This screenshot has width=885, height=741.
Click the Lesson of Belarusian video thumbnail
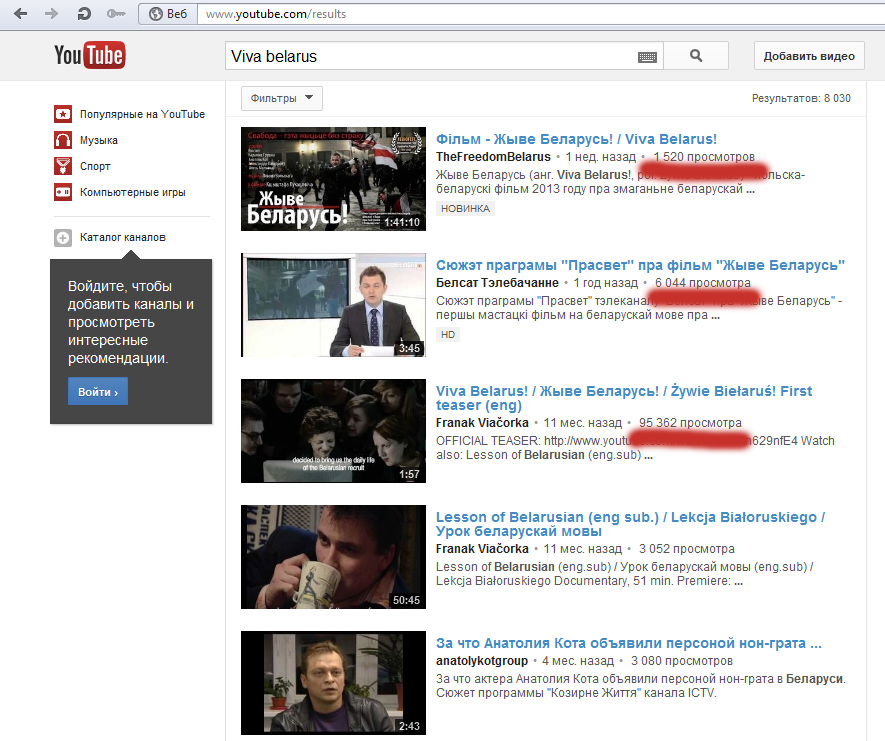tap(333, 557)
